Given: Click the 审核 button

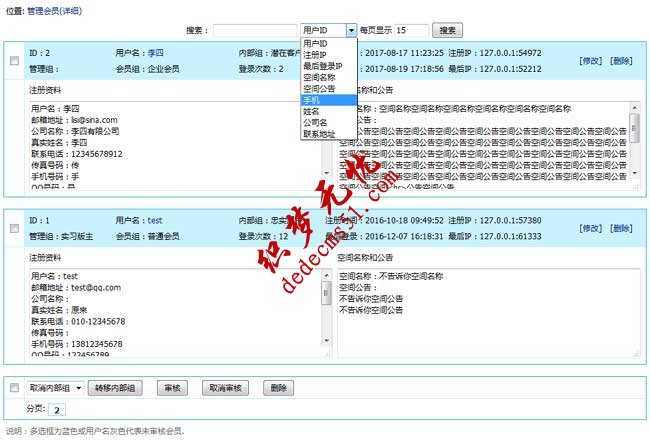Looking at the screenshot, I should point(172,388).
